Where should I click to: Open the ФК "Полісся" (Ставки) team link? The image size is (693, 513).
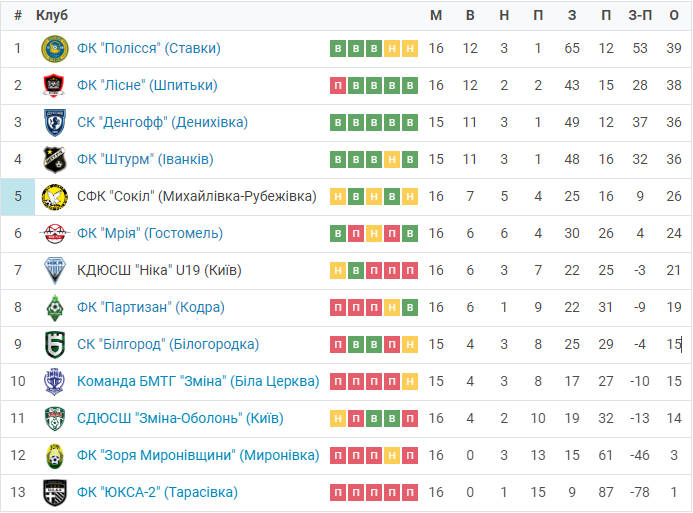(x=148, y=48)
